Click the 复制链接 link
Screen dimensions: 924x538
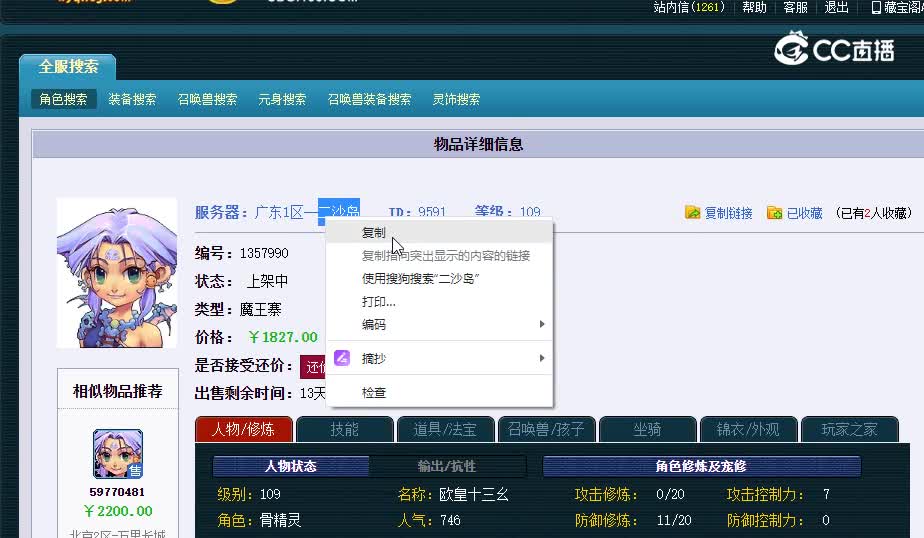[x=729, y=213]
